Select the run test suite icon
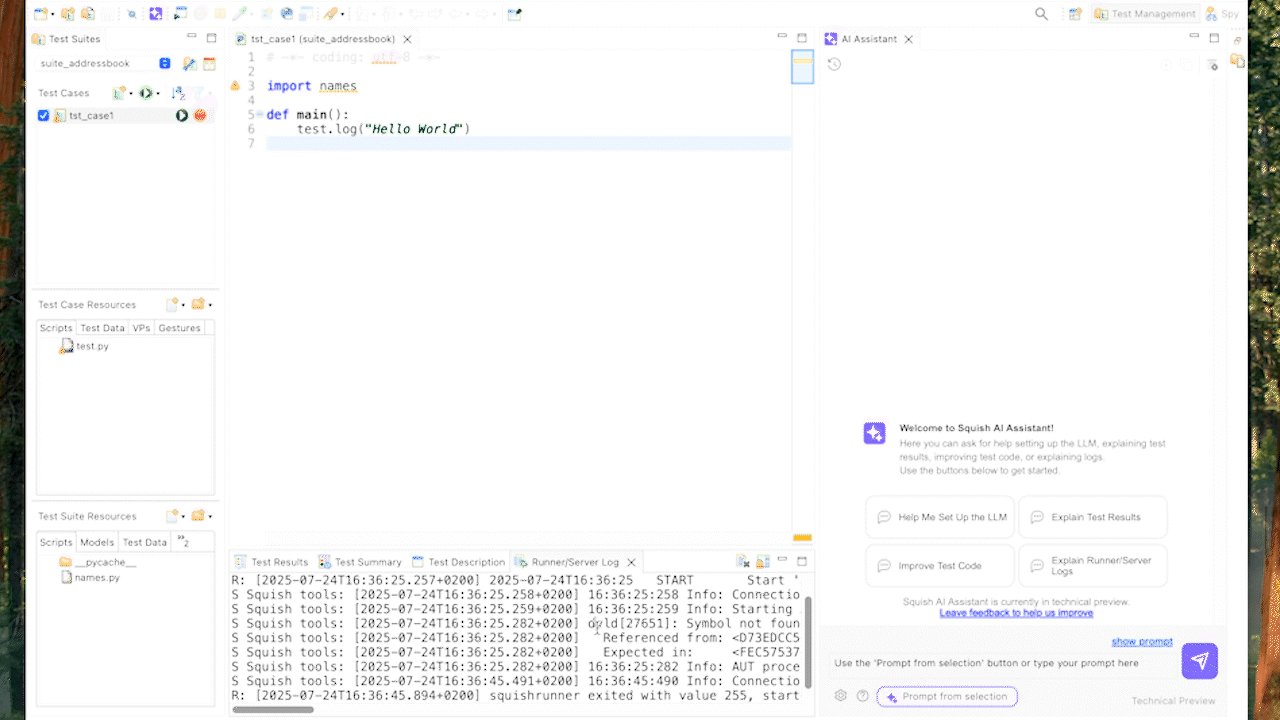 pyautogui.click(x=146, y=92)
